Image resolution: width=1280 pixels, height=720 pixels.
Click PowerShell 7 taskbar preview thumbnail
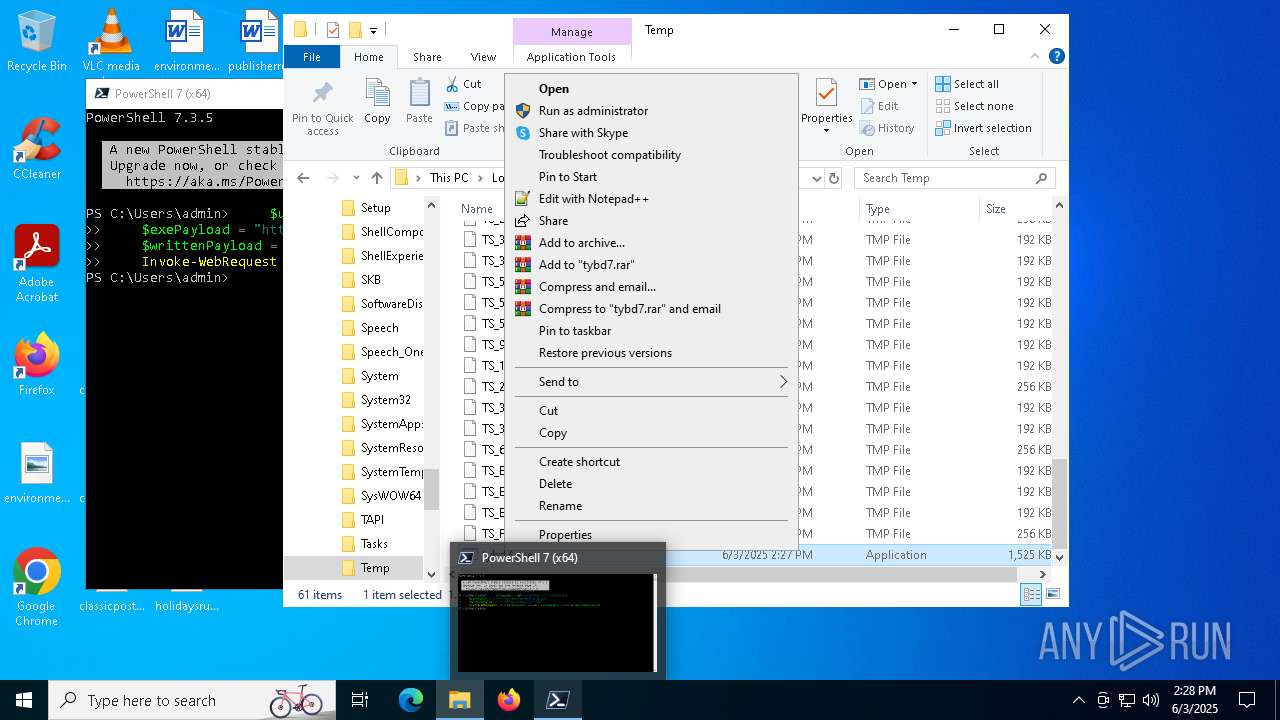pos(558,621)
